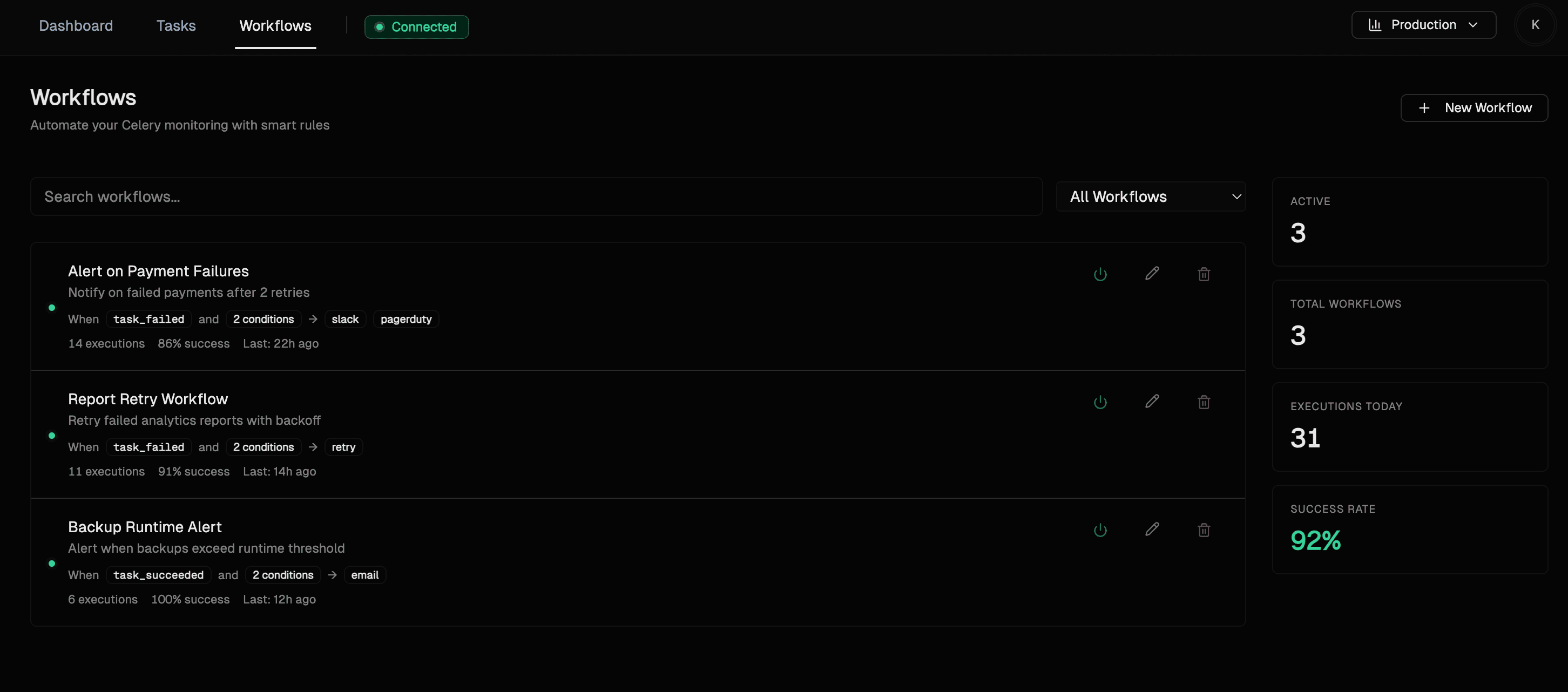Image resolution: width=1568 pixels, height=692 pixels.
Task: Edit the Alert on Payment Failures workflow
Action: 1152,274
